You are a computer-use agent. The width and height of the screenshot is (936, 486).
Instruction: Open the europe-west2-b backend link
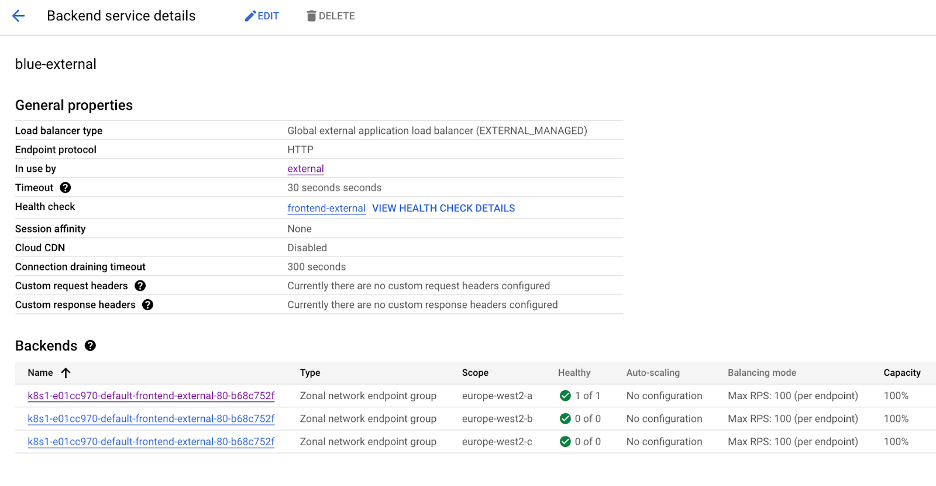pyautogui.click(x=150, y=419)
